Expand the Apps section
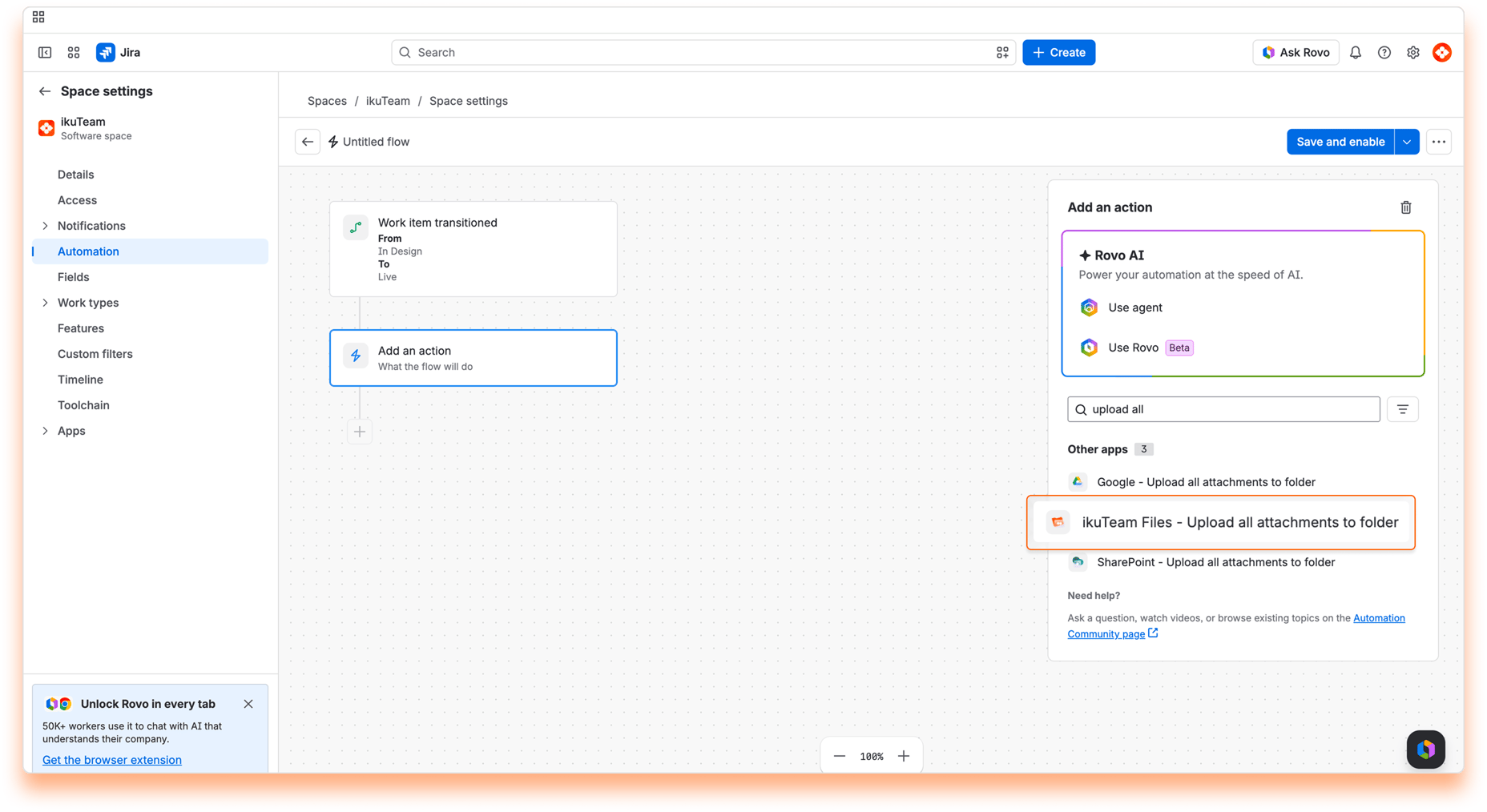The width and height of the screenshot is (1487, 812). point(45,431)
